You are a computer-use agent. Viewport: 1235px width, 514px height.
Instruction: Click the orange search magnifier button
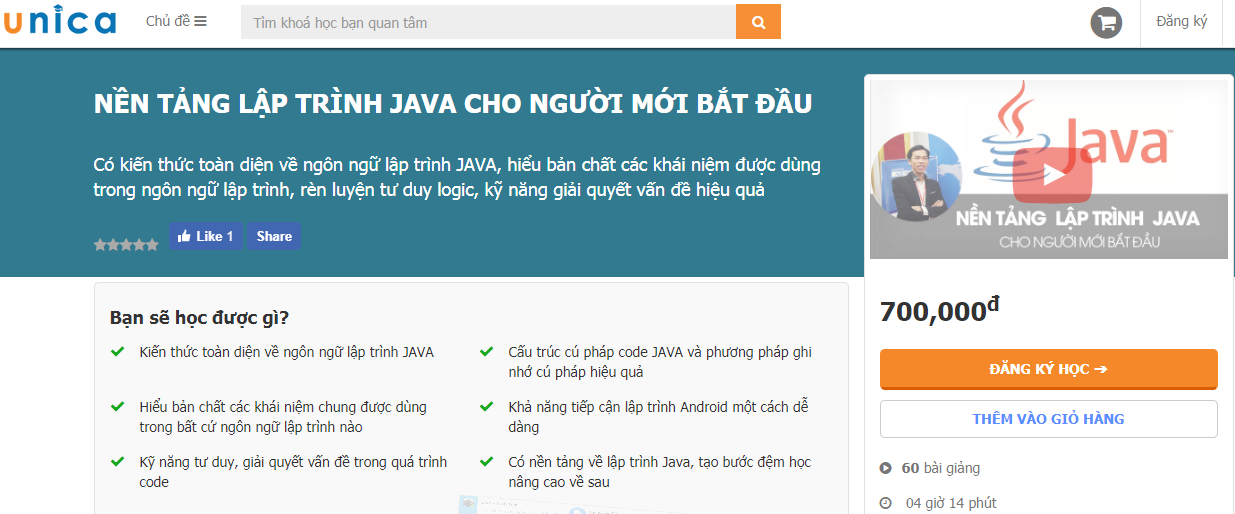point(758,22)
